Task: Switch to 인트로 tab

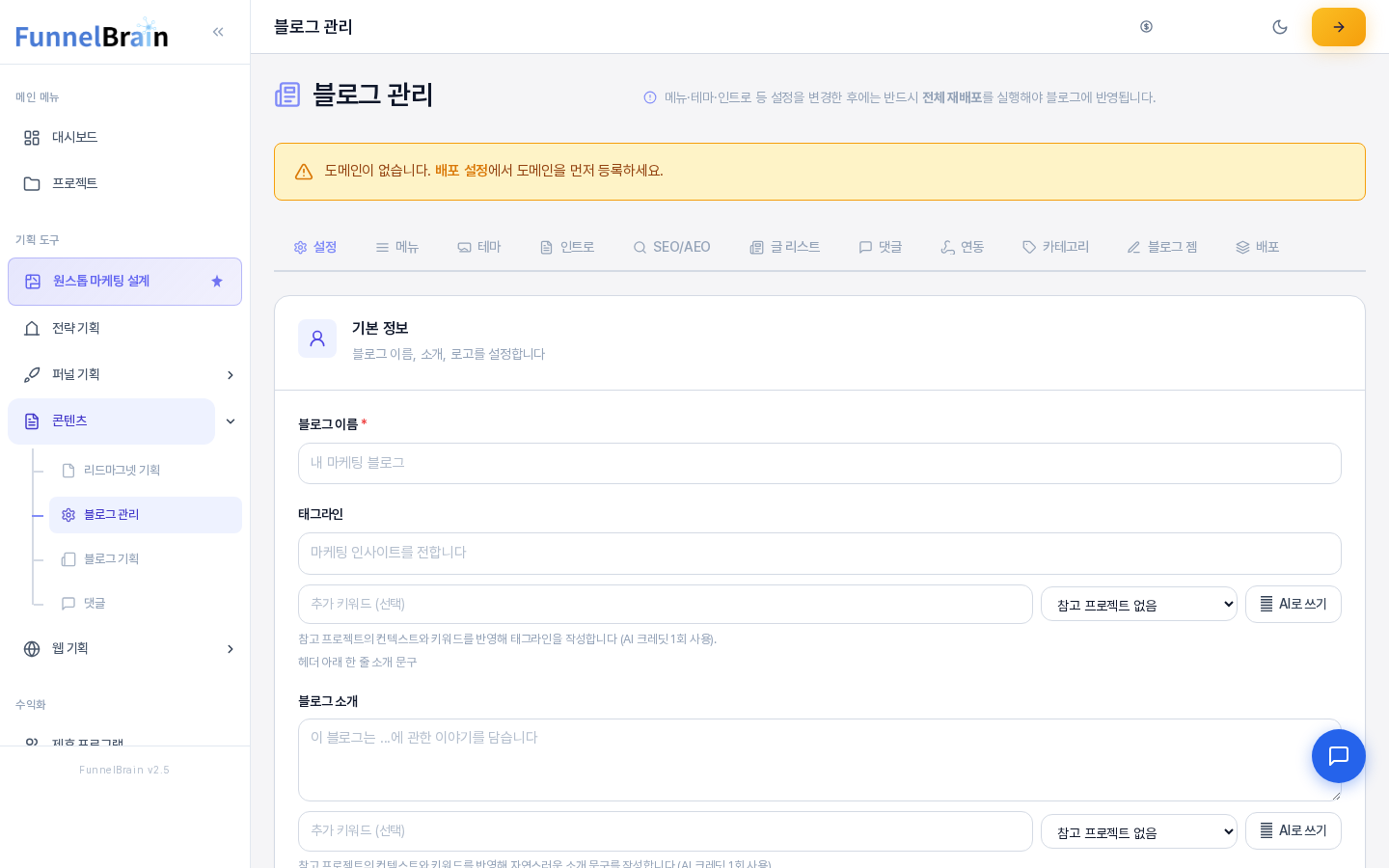Action: click(567, 247)
